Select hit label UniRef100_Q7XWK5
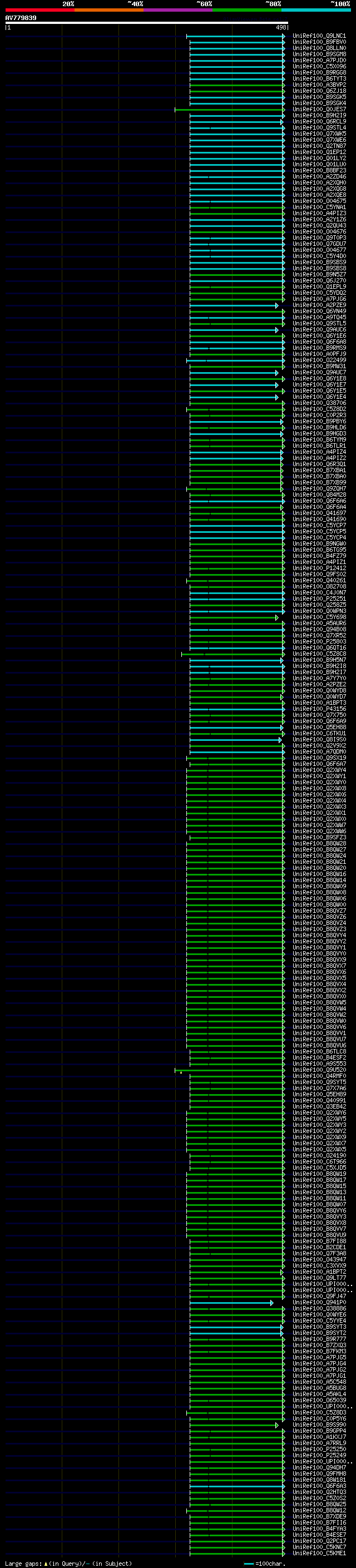Screen dimensions: 356x1568 pos(319,134)
